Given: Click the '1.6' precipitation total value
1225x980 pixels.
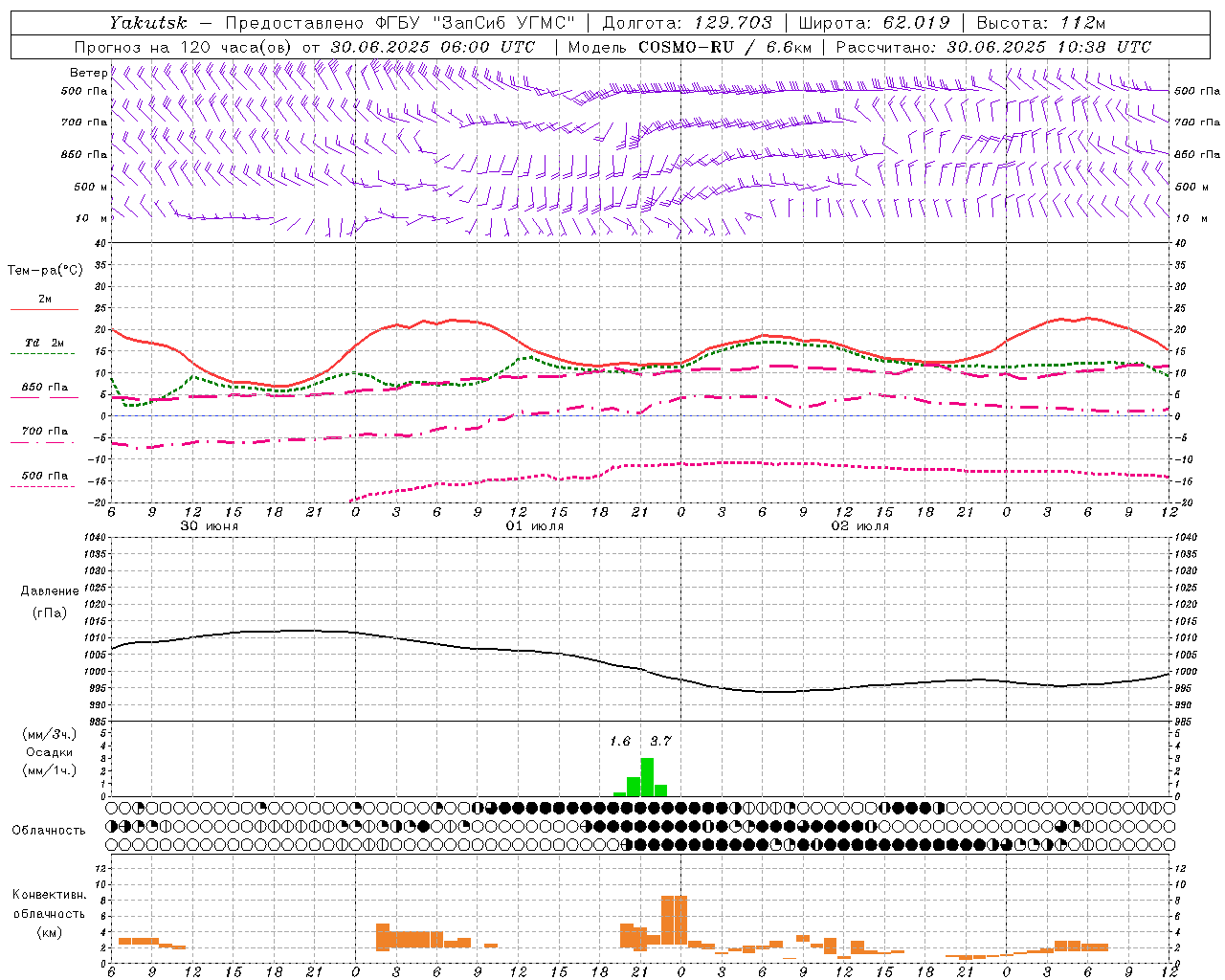Looking at the screenshot, I should pos(620,742).
